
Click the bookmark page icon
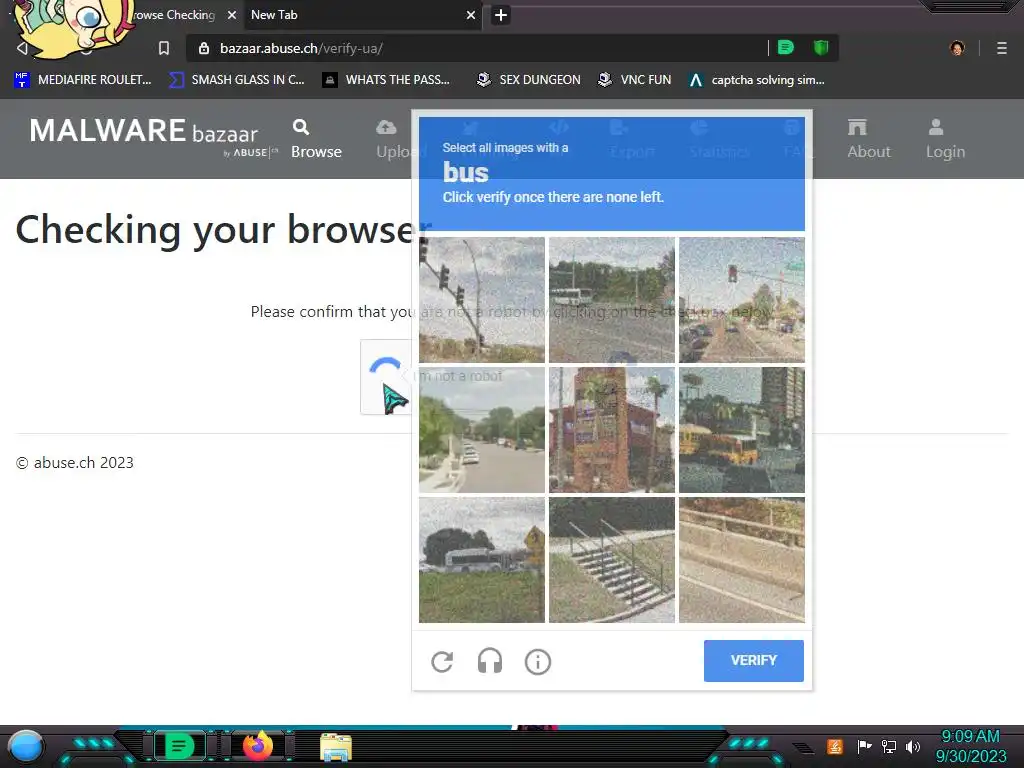[x=164, y=48]
